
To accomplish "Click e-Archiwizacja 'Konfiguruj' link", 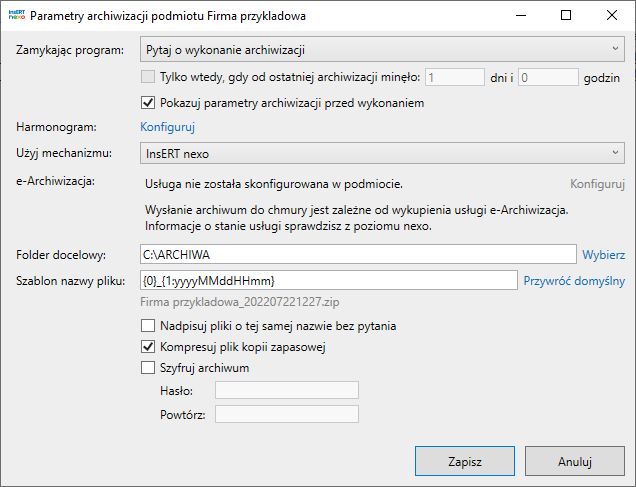I will (597, 184).
